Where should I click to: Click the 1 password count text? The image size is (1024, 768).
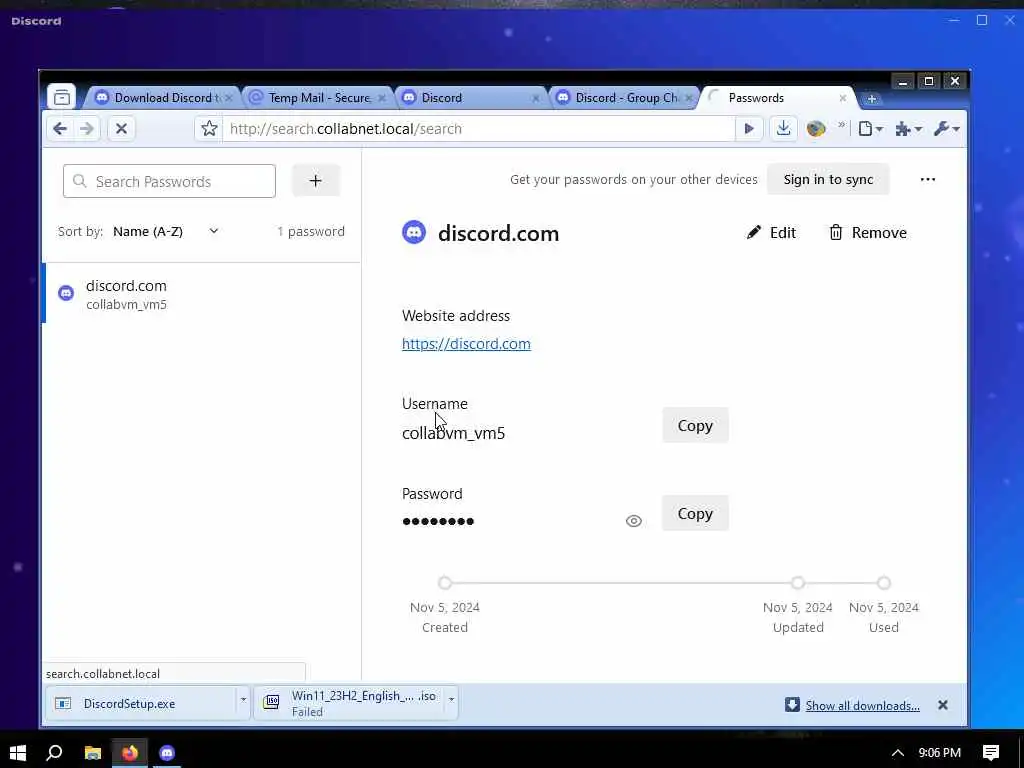(x=311, y=231)
